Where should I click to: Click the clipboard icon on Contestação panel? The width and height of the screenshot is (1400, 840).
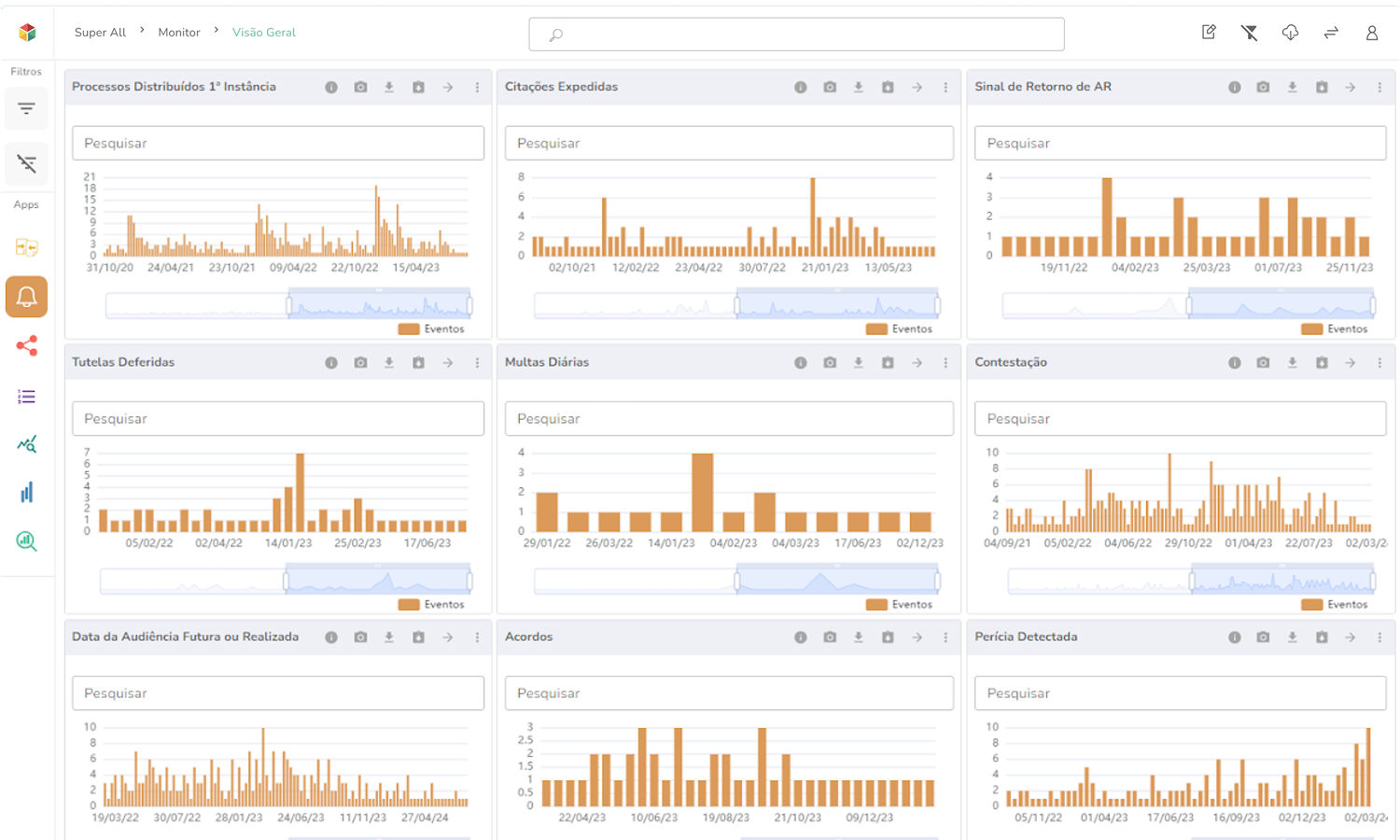pyautogui.click(x=1322, y=362)
